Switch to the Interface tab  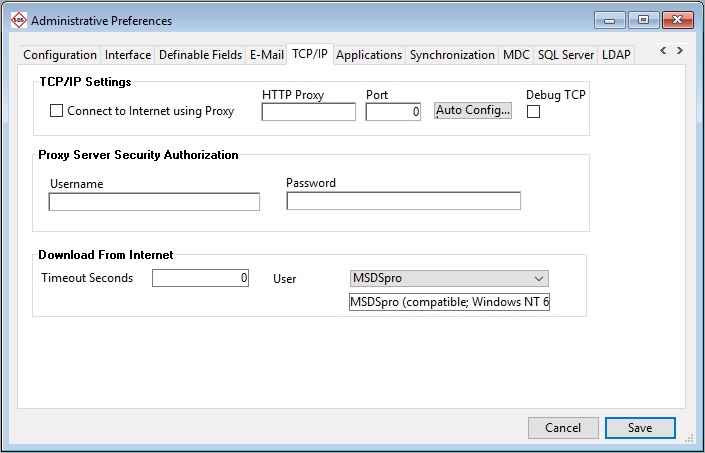[128, 55]
